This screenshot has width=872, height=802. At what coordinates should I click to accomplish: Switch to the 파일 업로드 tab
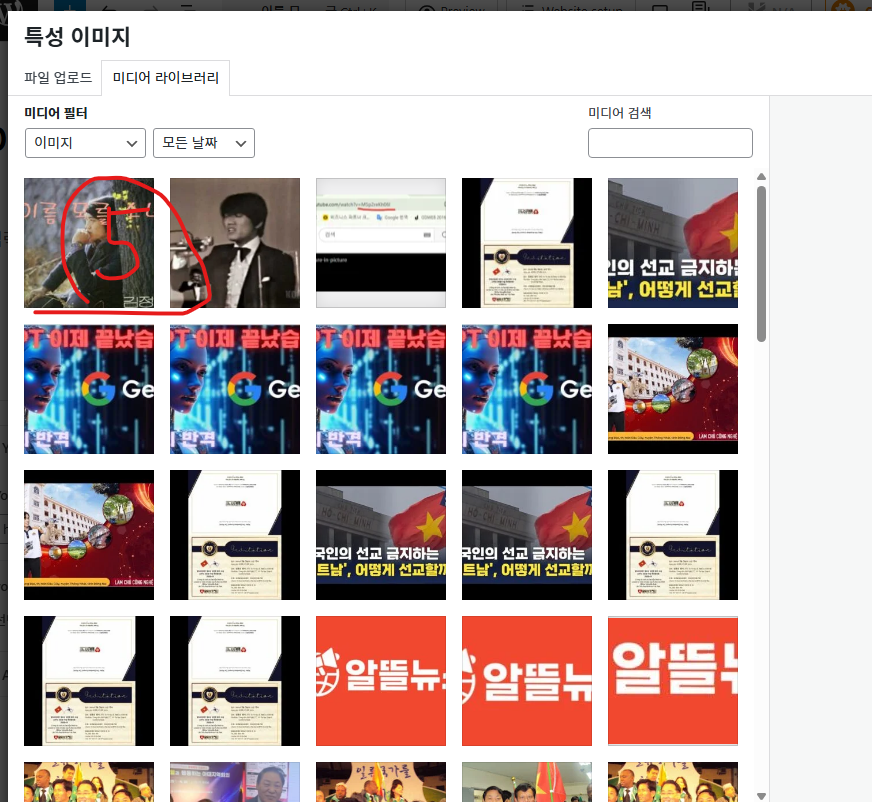point(58,77)
